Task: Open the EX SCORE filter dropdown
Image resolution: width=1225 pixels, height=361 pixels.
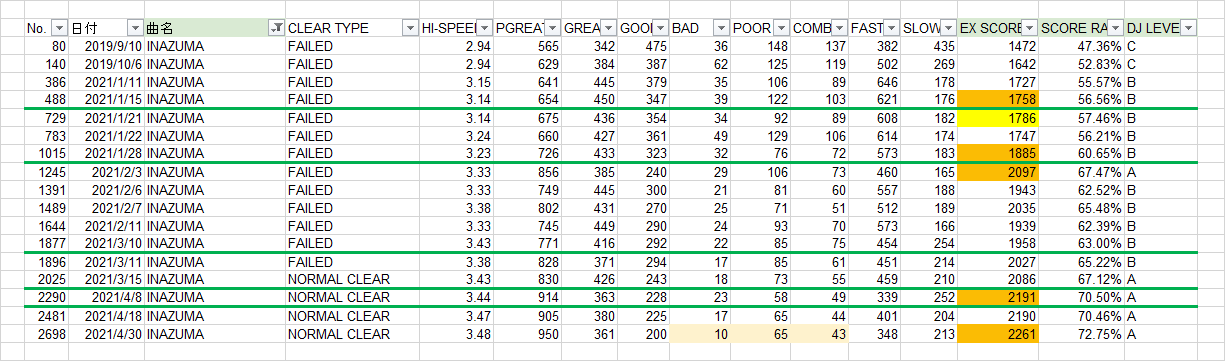Action: coord(1029,28)
